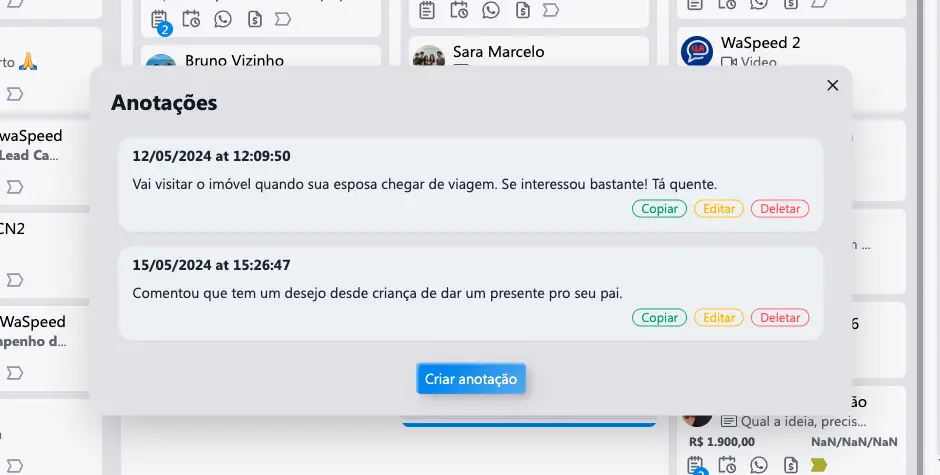Image resolution: width=940 pixels, height=475 pixels.
Task: Click the Anotações dialog heading
Action: (164, 103)
